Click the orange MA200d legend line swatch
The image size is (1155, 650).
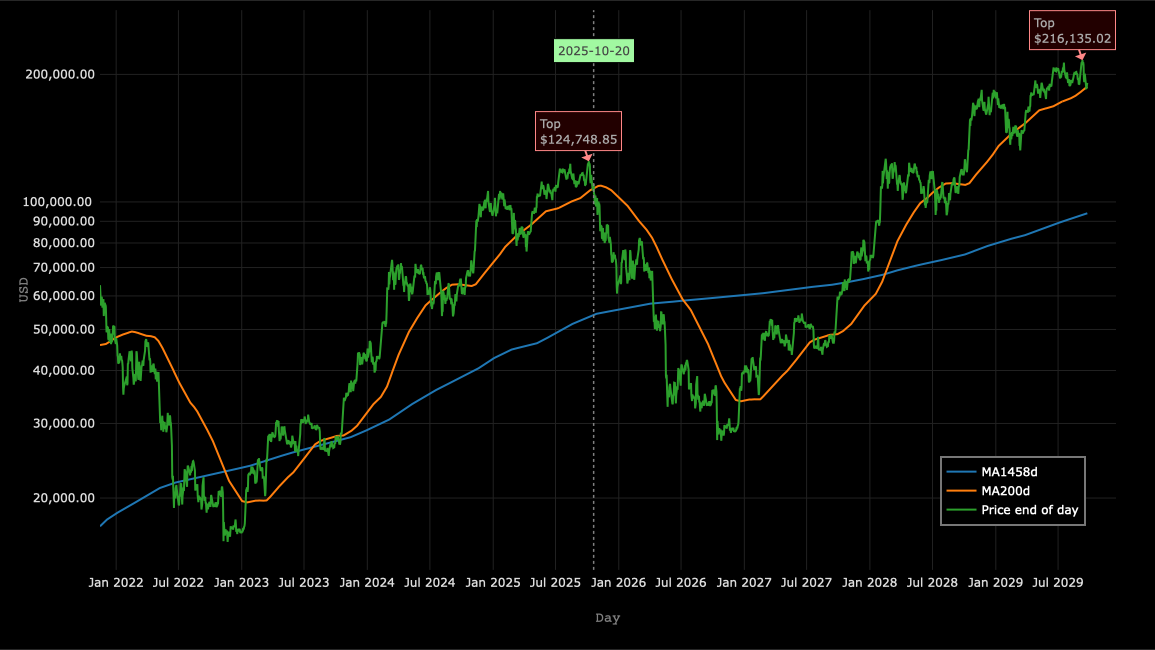point(961,491)
